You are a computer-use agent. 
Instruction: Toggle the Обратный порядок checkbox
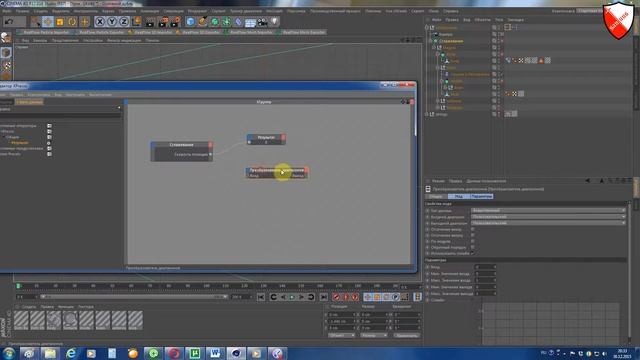coord(473,247)
